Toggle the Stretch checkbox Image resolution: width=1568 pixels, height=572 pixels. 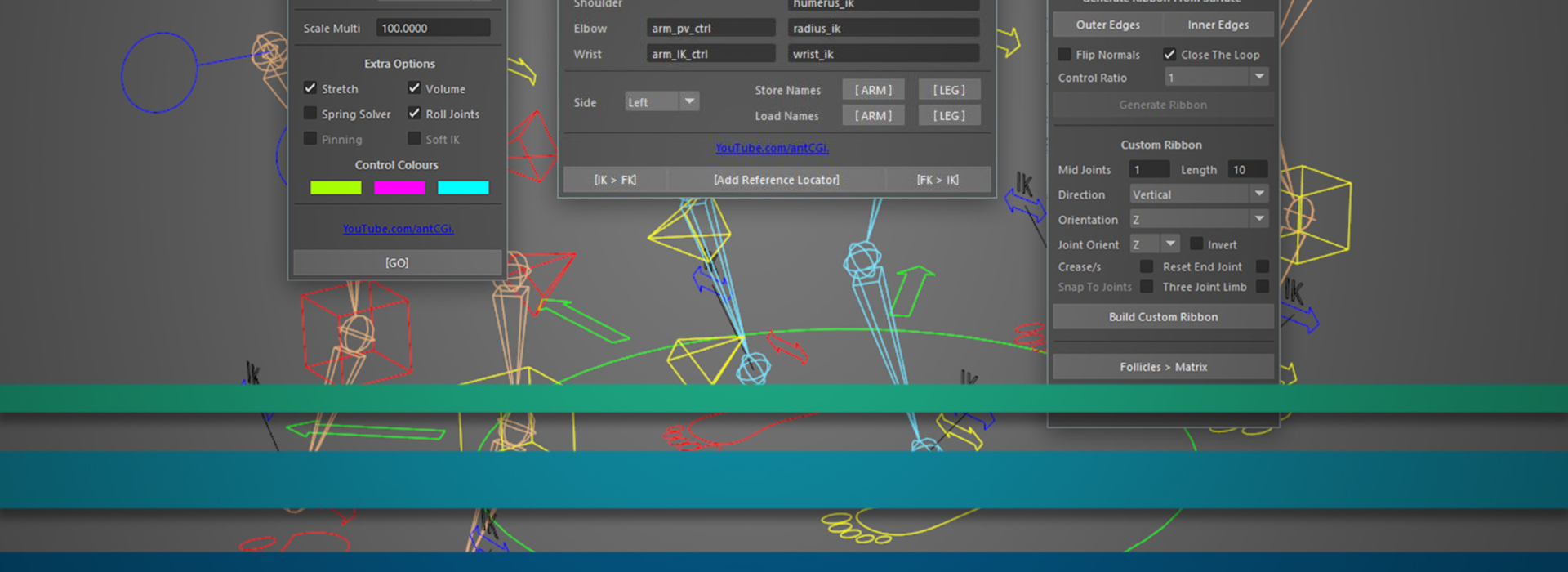tap(310, 88)
